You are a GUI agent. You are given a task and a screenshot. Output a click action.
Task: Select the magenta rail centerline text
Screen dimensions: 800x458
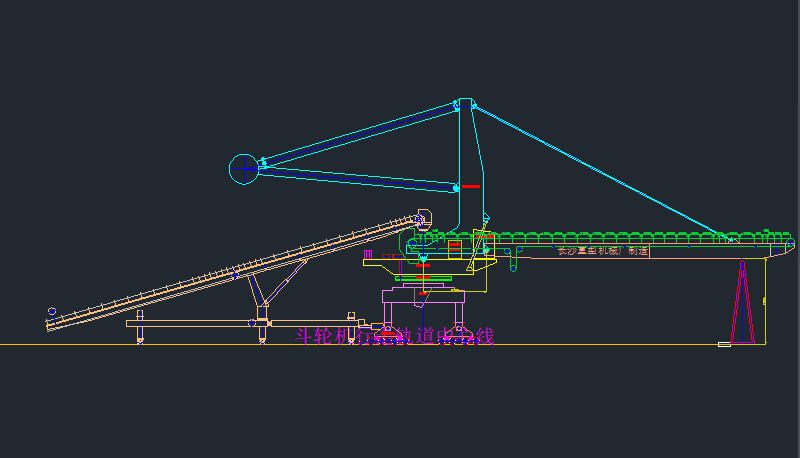[x=396, y=336]
